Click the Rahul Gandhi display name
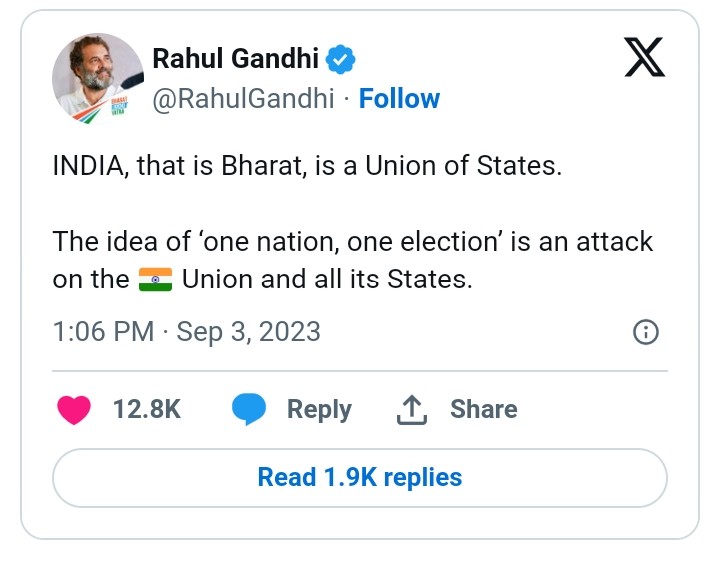 pyautogui.click(x=235, y=59)
